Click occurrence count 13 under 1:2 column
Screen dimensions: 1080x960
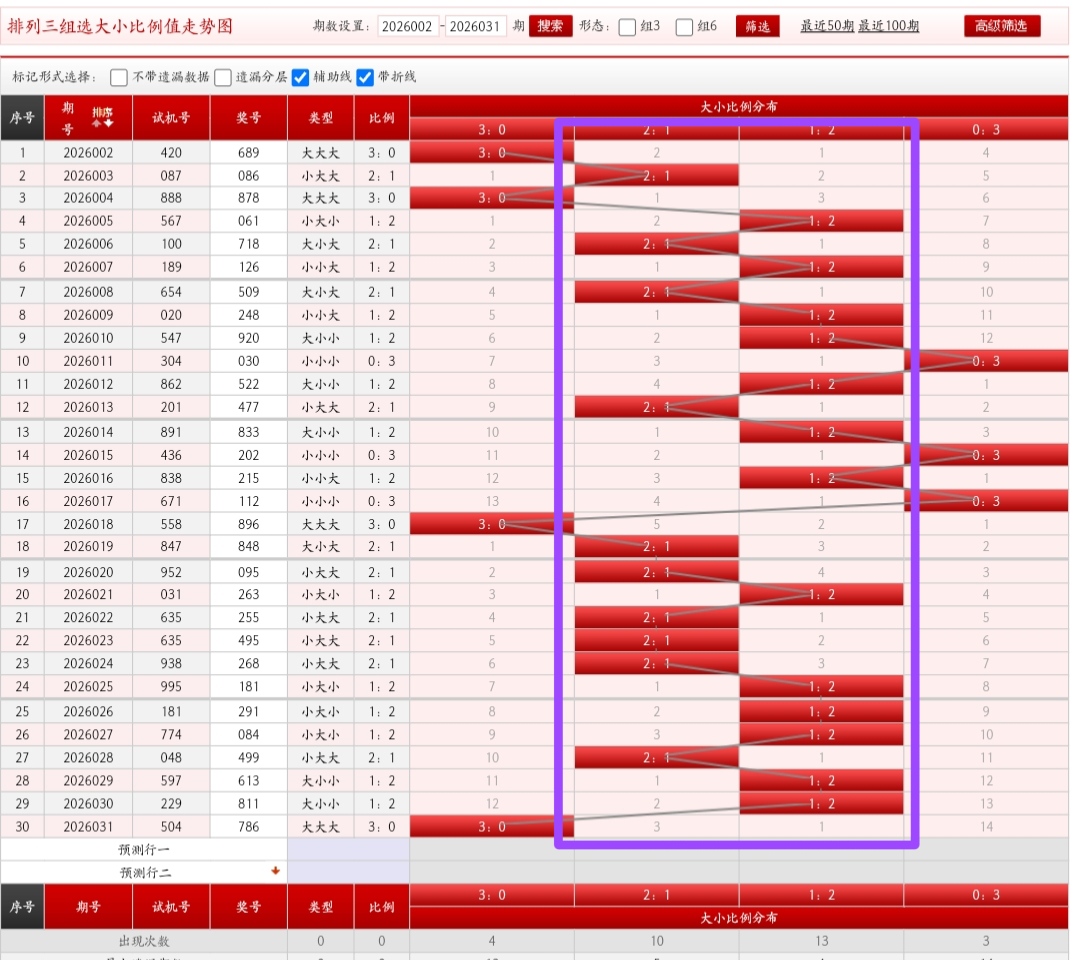click(821, 941)
